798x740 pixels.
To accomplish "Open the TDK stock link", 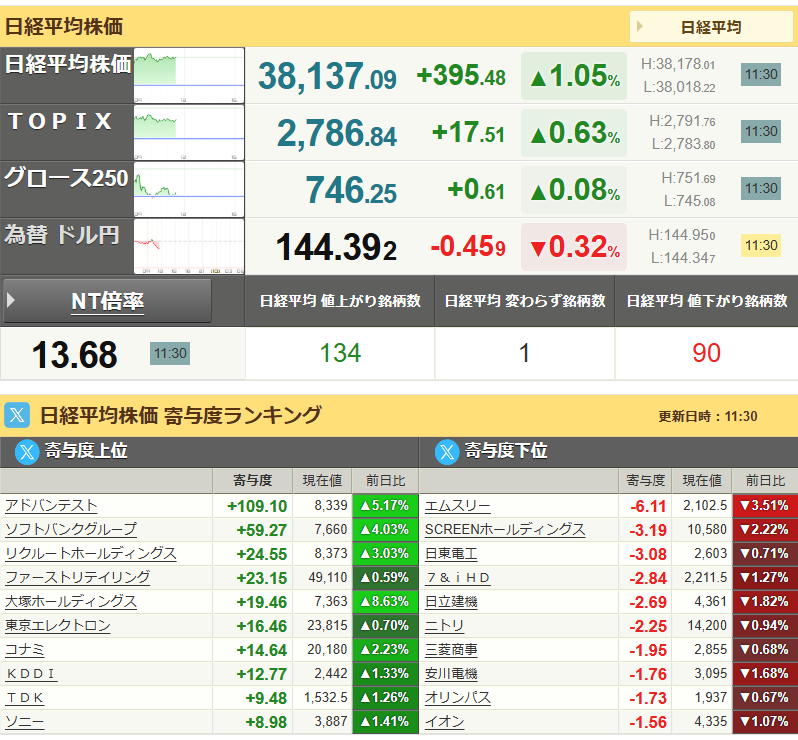I will [x=24, y=698].
